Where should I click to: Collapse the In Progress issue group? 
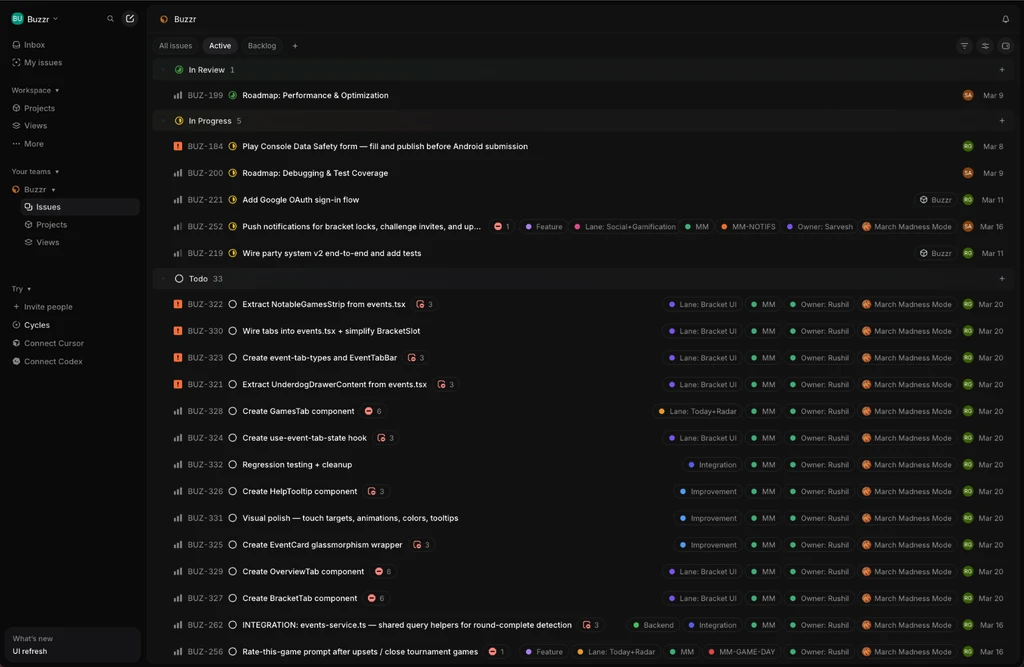[163, 121]
